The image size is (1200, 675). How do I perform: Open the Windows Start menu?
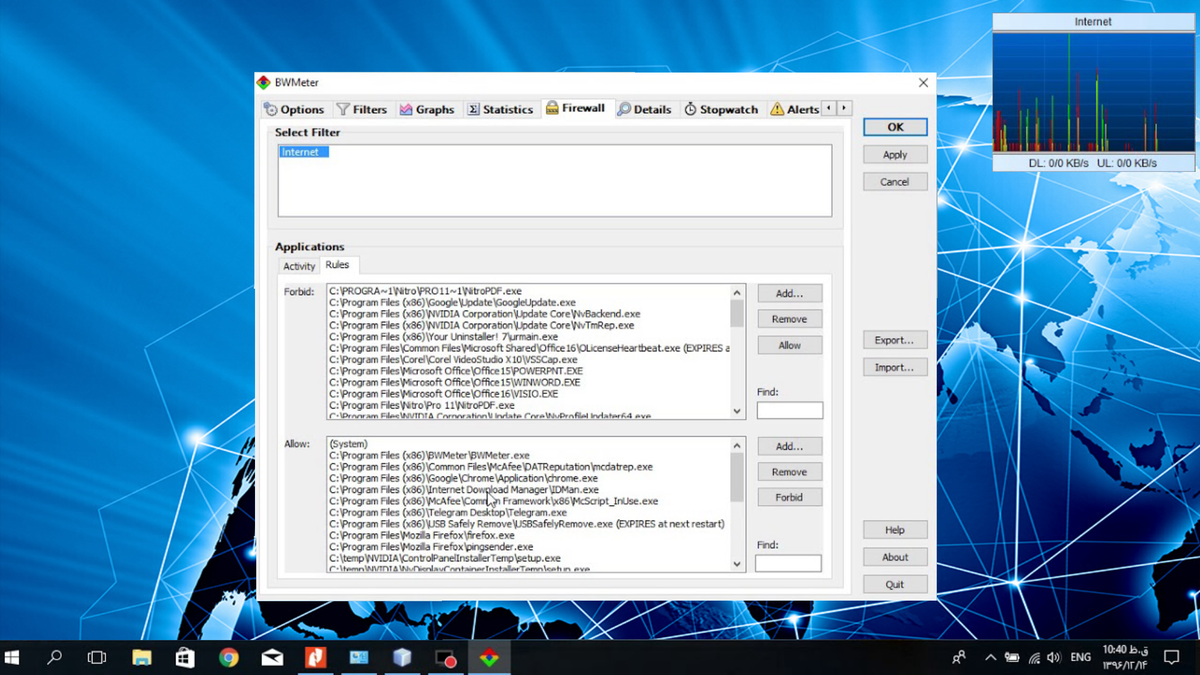tap(13, 657)
